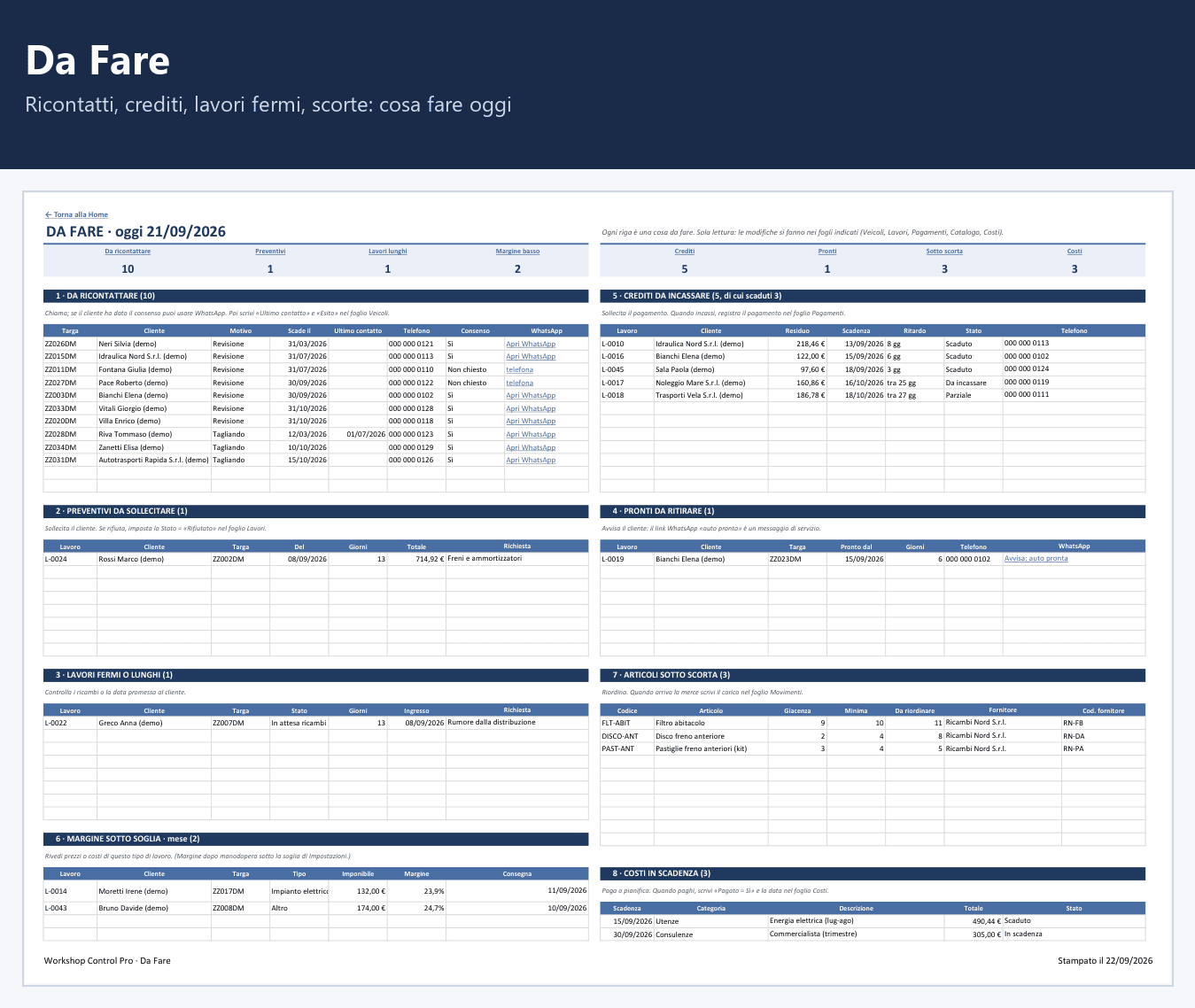The height and width of the screenshot is (1008, 1195).
Task: Open 'Apri WhatsApp' for Neri Silvia
Action: click(531, 344)
